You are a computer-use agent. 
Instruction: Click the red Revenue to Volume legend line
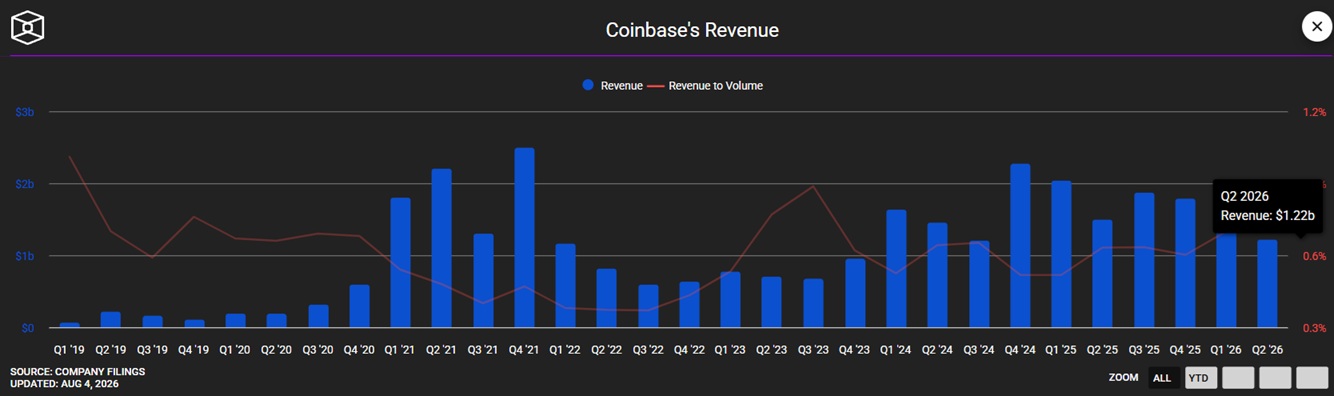[x=656, y=86]
